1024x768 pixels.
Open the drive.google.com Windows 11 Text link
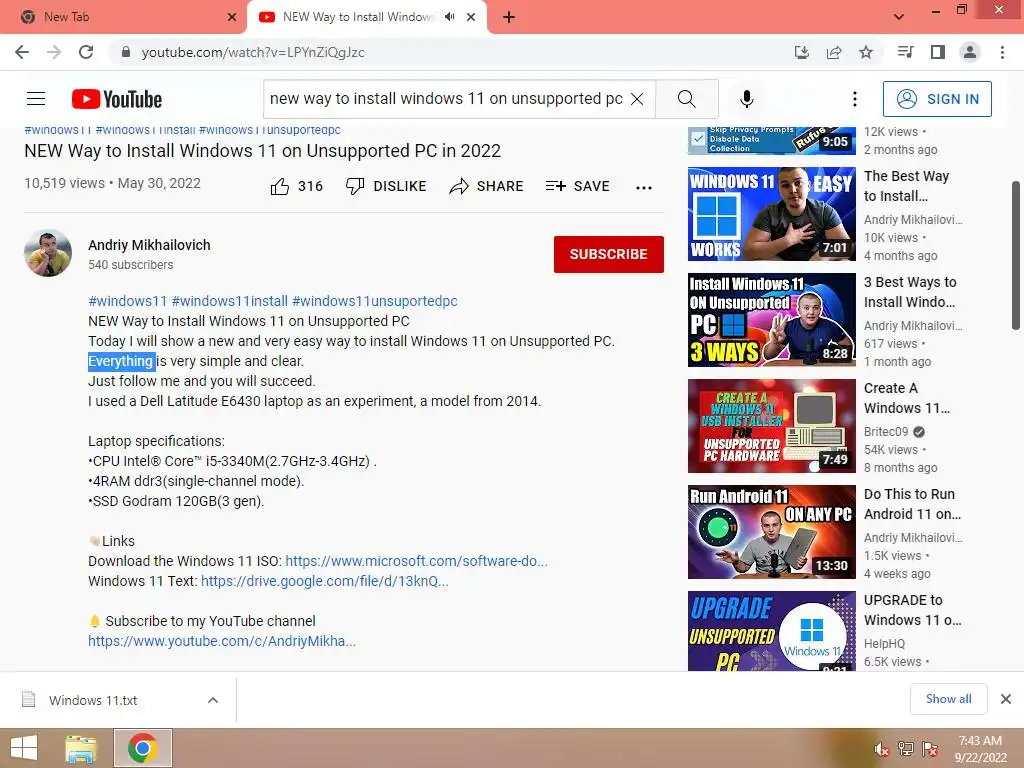click(x=325, y=581)
